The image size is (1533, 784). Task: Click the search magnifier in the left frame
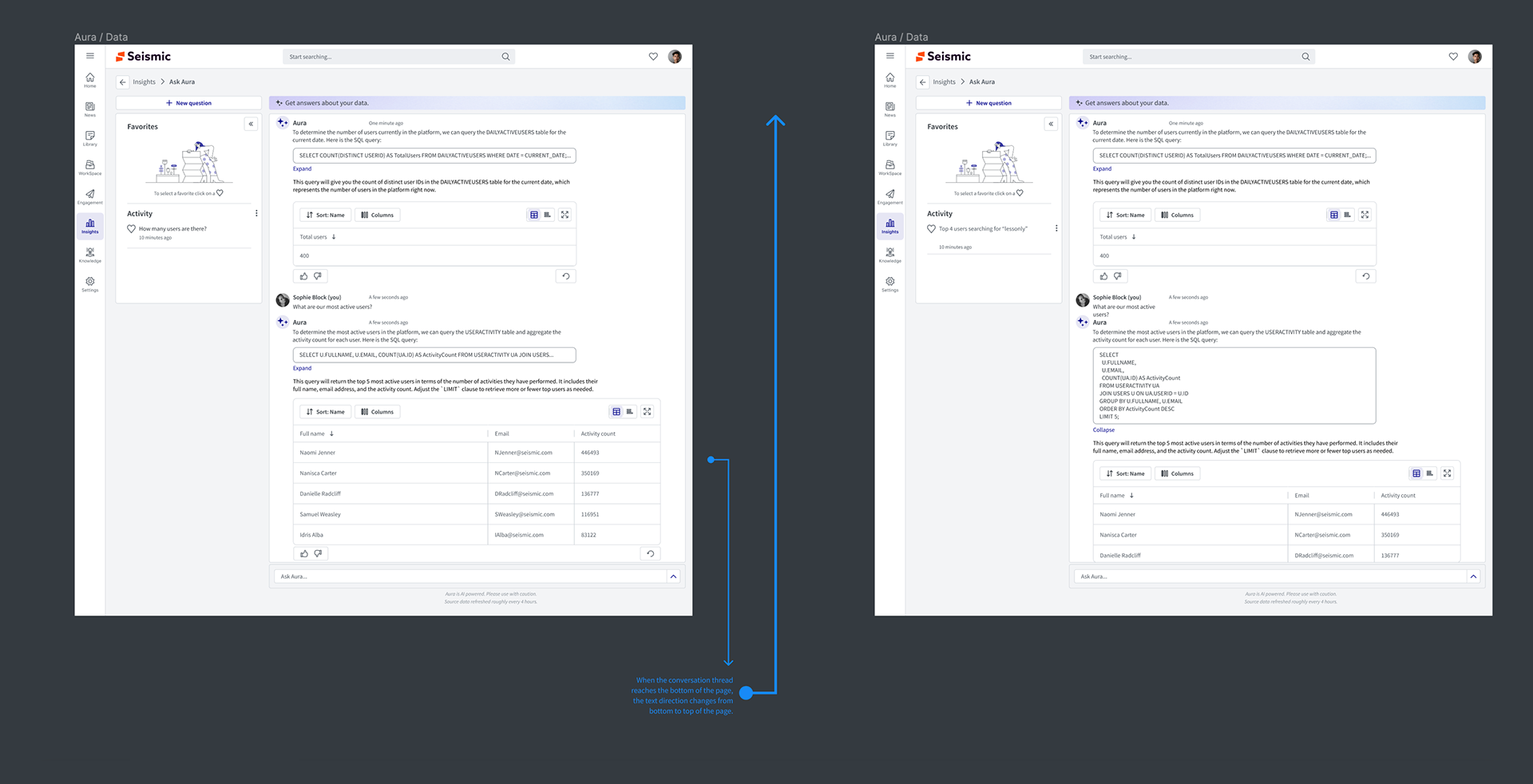[x=505, y=57]
